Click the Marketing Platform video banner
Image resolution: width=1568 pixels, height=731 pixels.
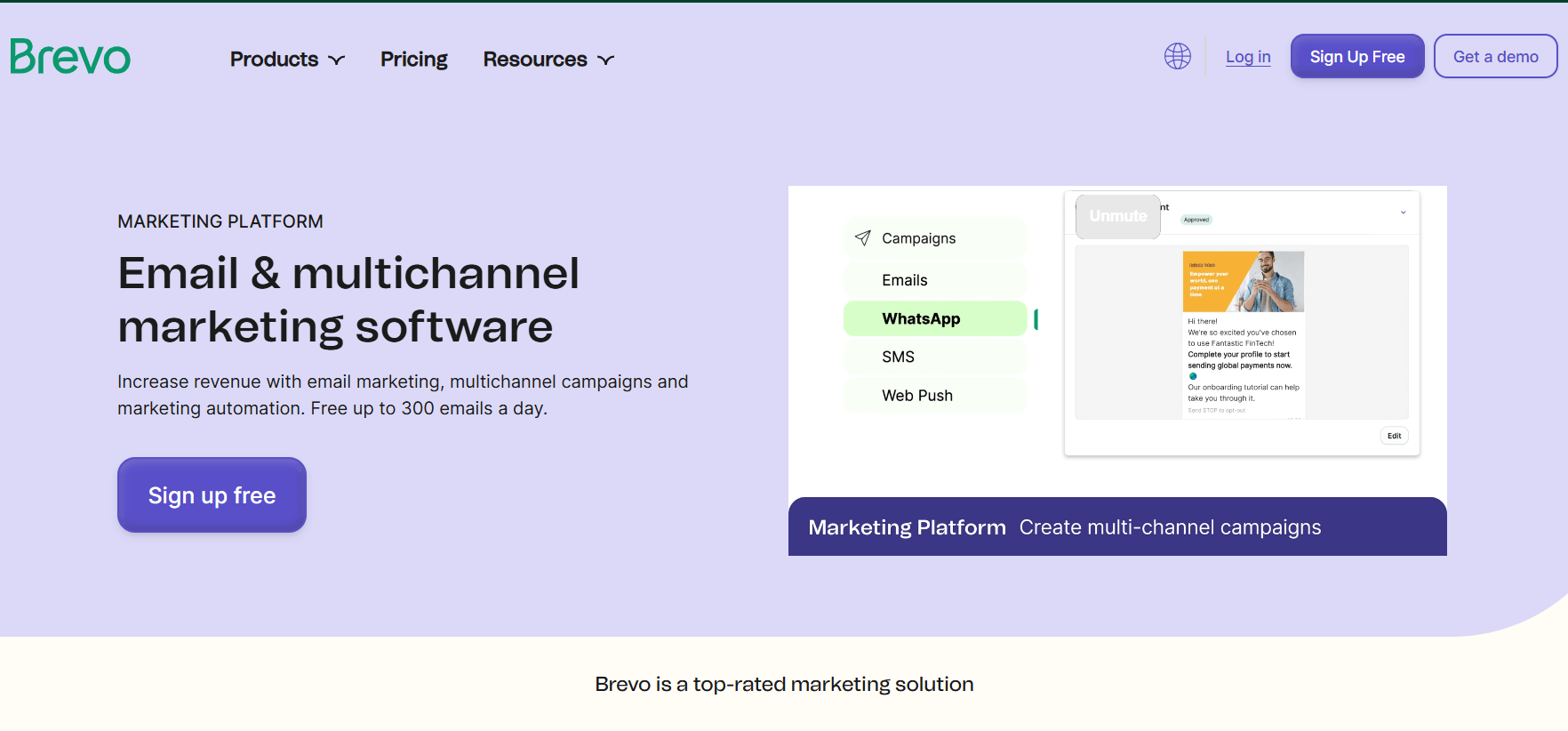[1117, 526]
